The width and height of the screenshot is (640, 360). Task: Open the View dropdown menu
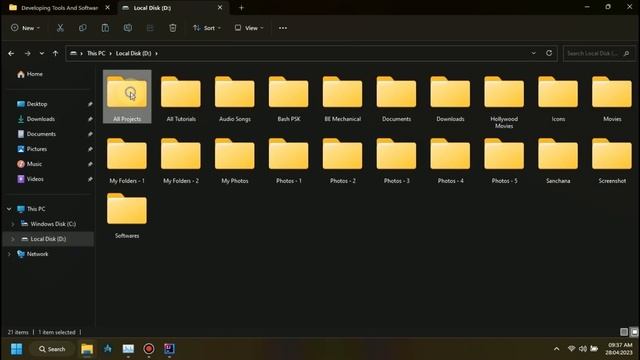pos(249,28)
